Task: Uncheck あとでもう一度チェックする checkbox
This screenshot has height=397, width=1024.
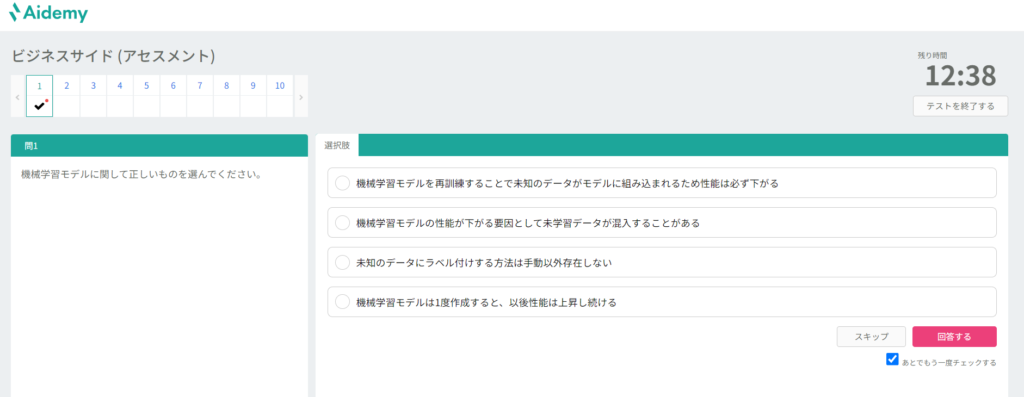Action: coord(892,359)
